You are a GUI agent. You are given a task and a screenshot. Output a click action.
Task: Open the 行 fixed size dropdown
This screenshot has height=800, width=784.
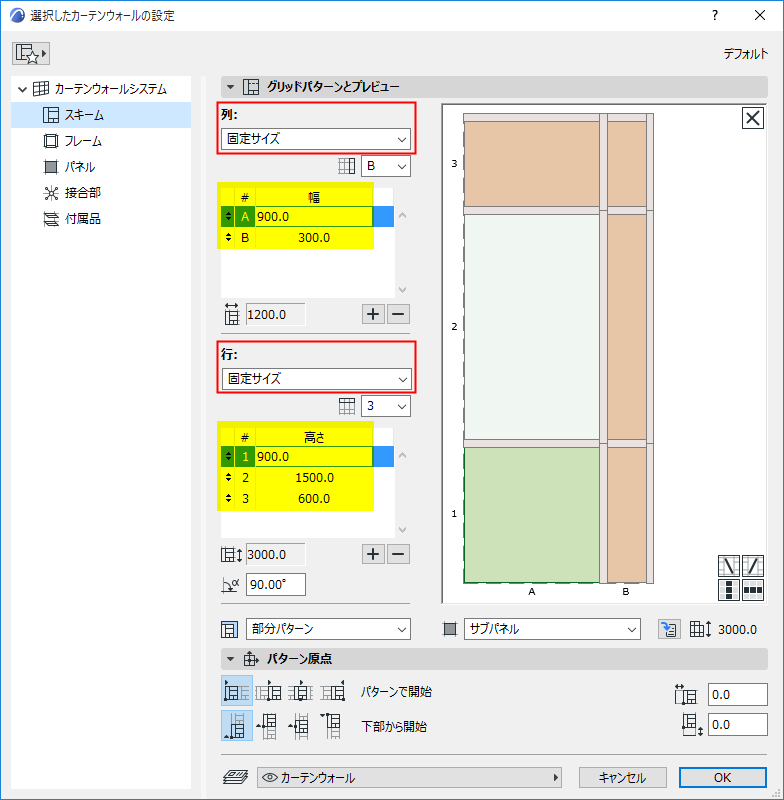316,379
